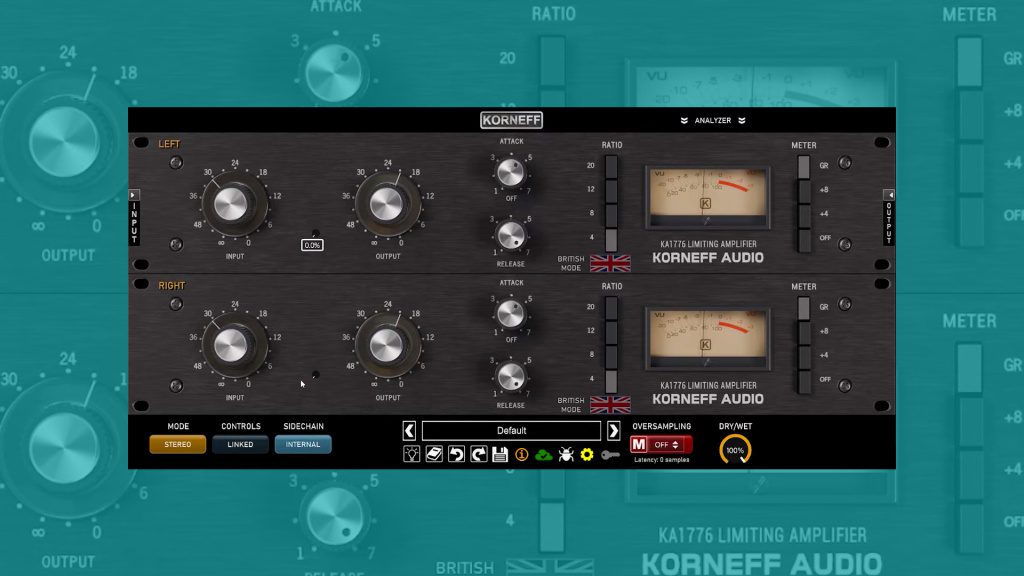Open the Oversampling OFF dropdown
Image resolution: width=1024 pixels, height=576 pixels.
(x=669, y=445)
